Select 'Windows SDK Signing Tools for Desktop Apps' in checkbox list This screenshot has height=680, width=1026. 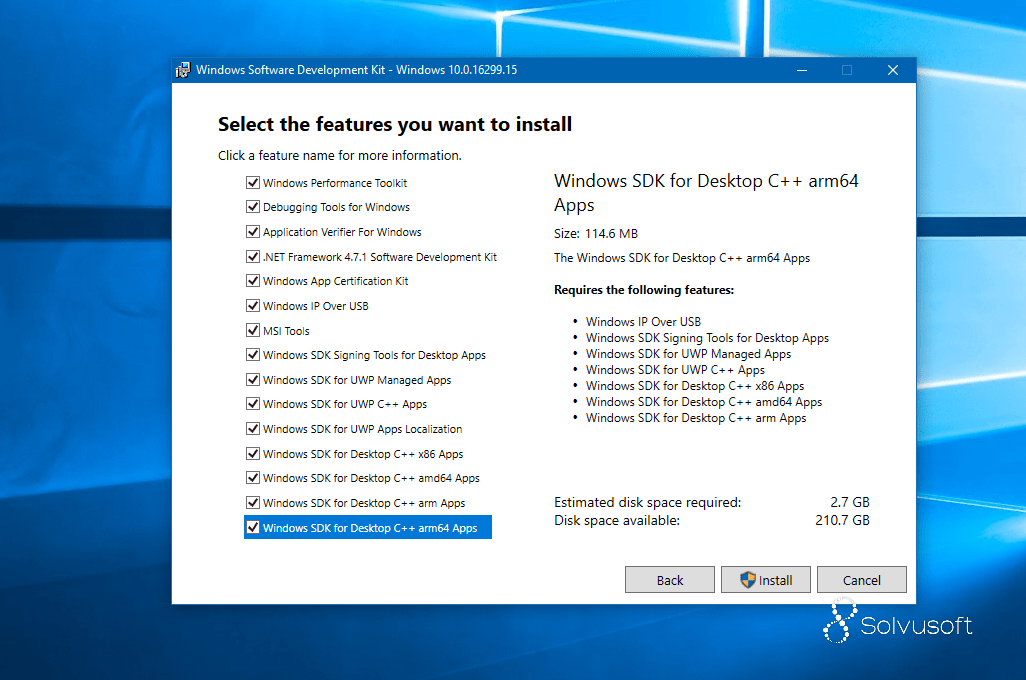(374, 355)
